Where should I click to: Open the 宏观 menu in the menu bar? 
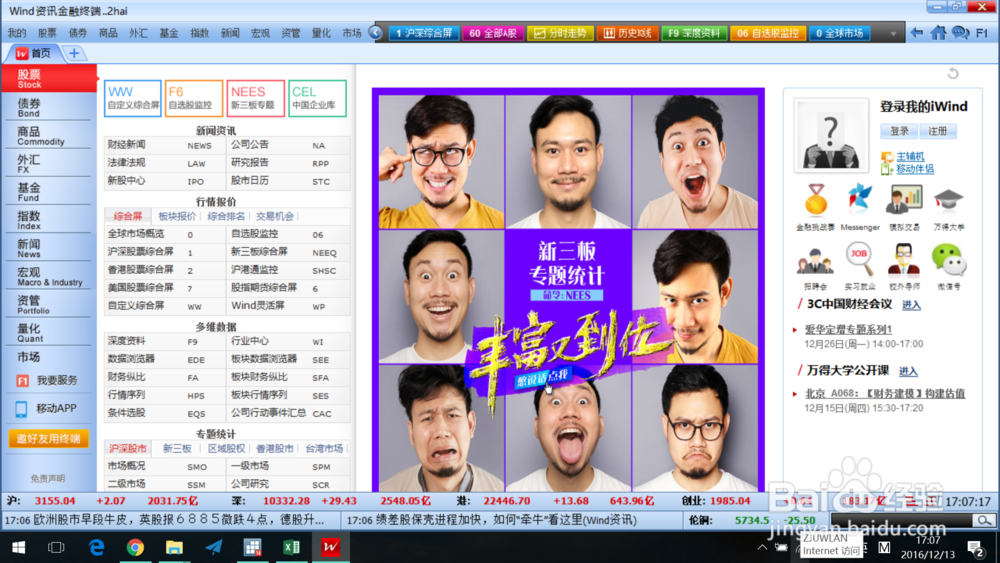click(260, 33)
